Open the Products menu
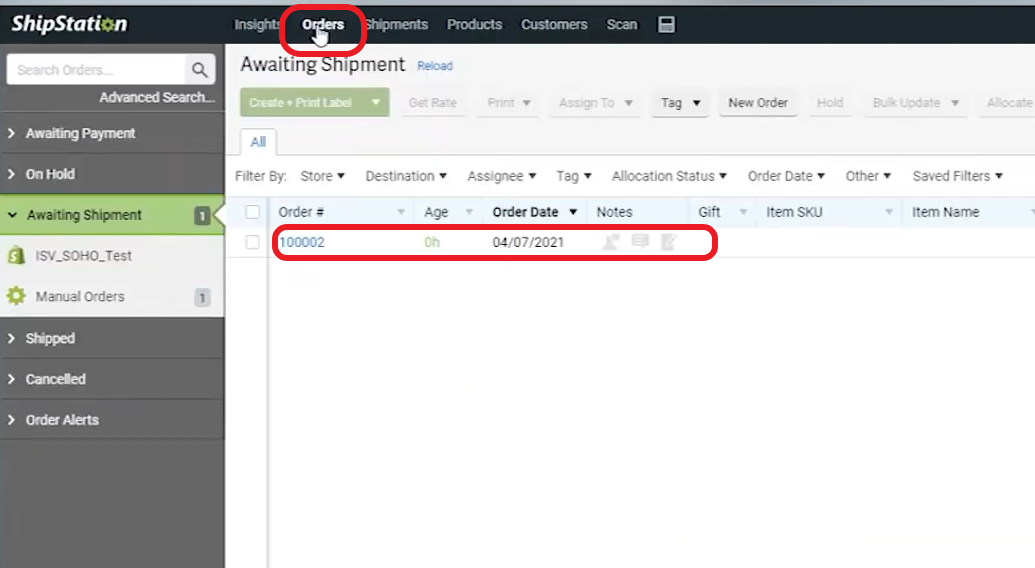 click(474, 24)
